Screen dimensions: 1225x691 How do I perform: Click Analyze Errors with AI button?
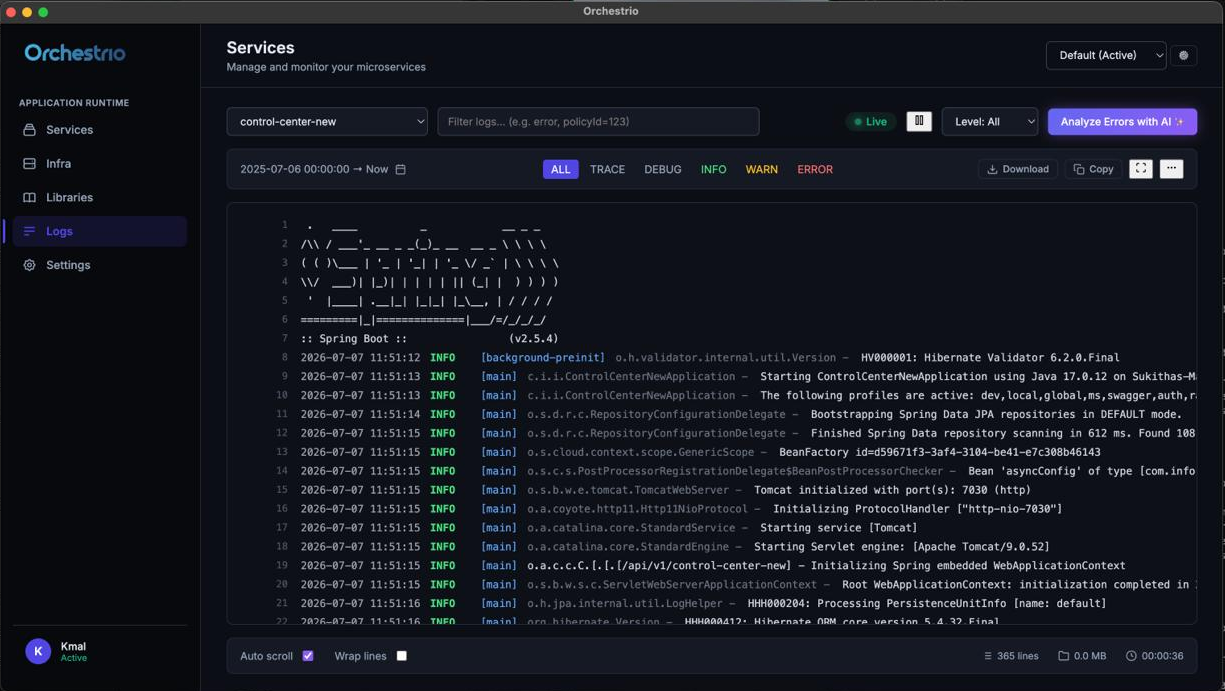coord(1122,122)
